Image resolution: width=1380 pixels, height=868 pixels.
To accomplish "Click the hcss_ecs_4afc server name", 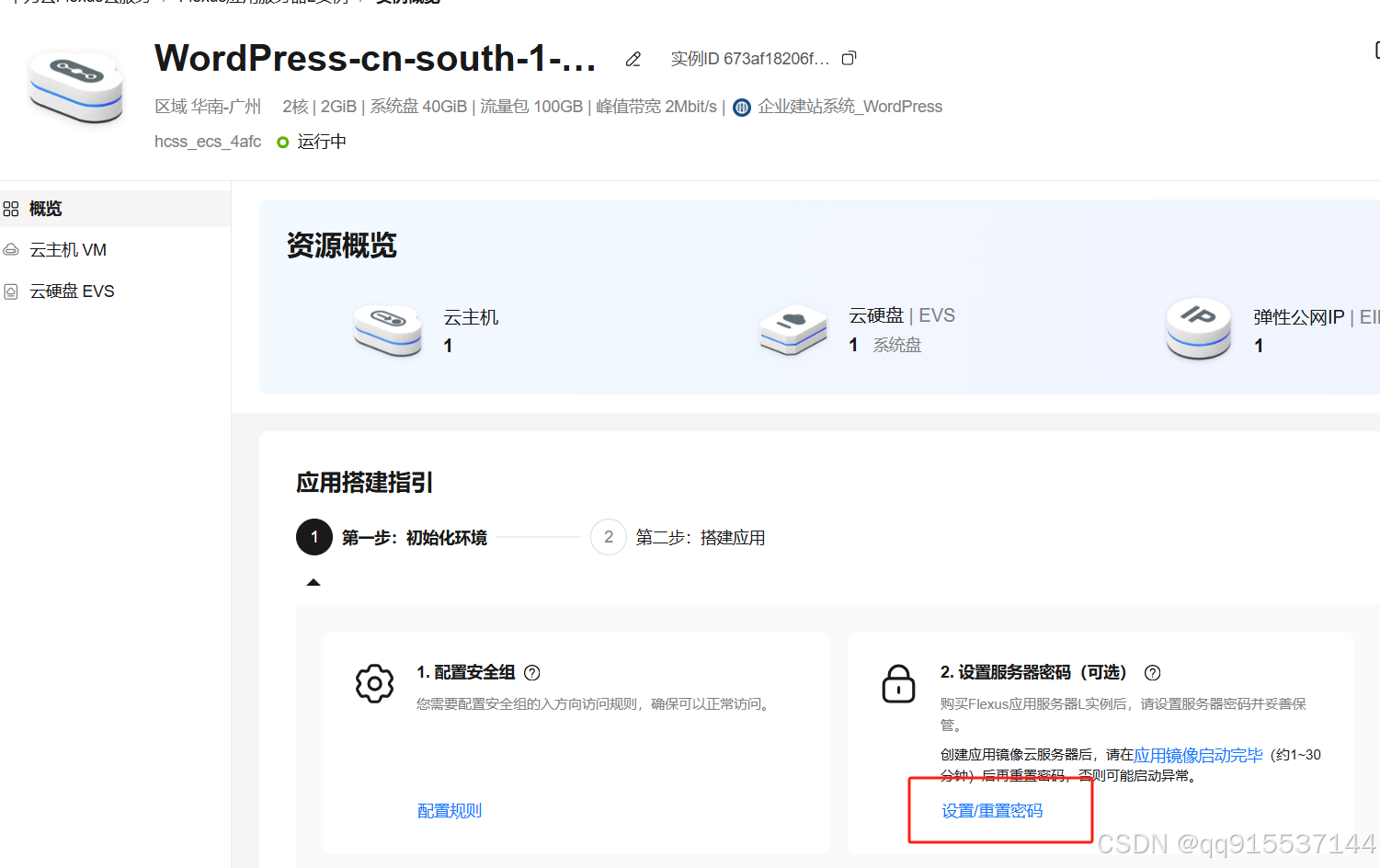I will tap(208, 142).
